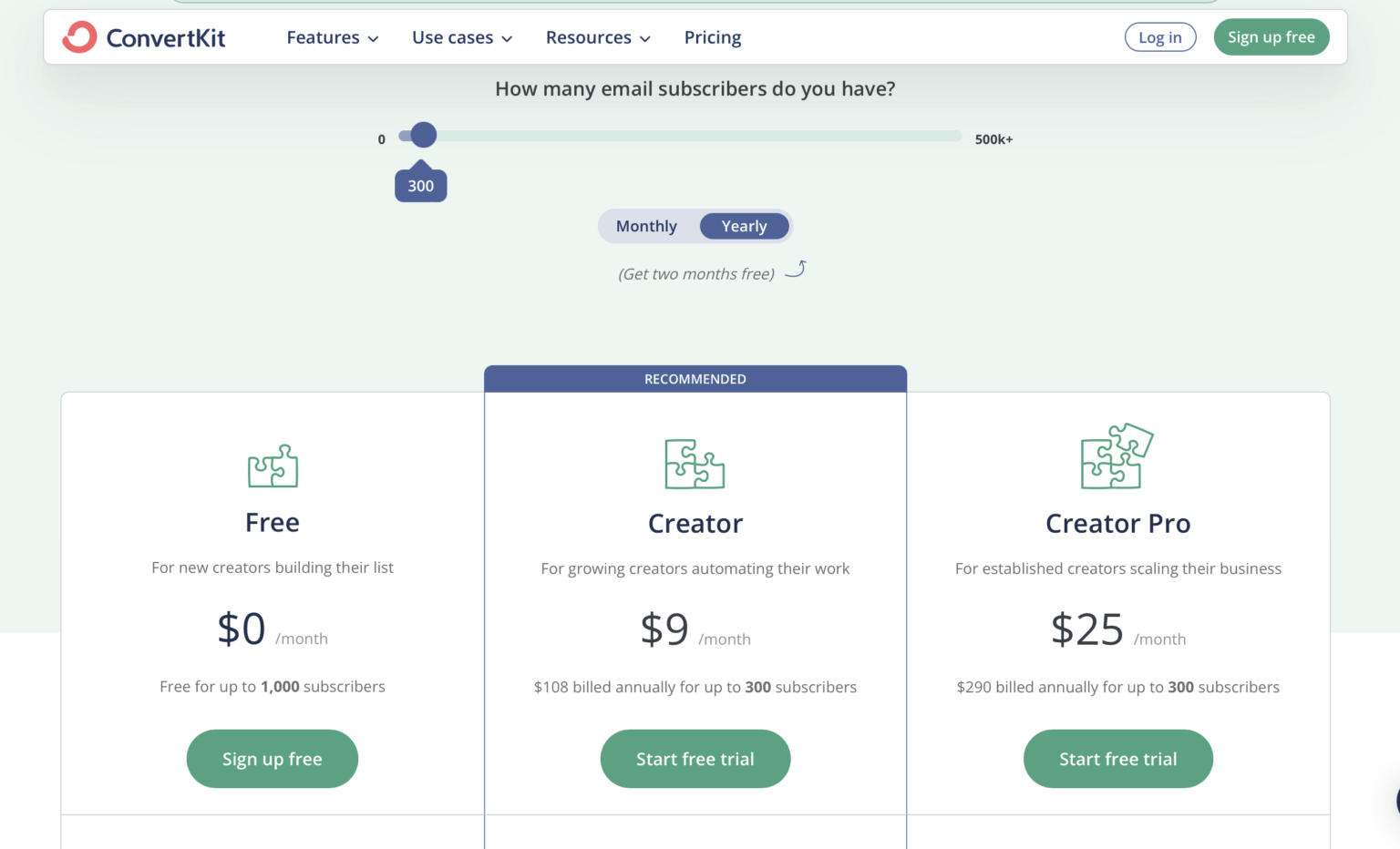Image resolution: width=1400 pixels, height=849 pixels.
Task: Click the curved arrow near two months free
Action: coord(796,270)
